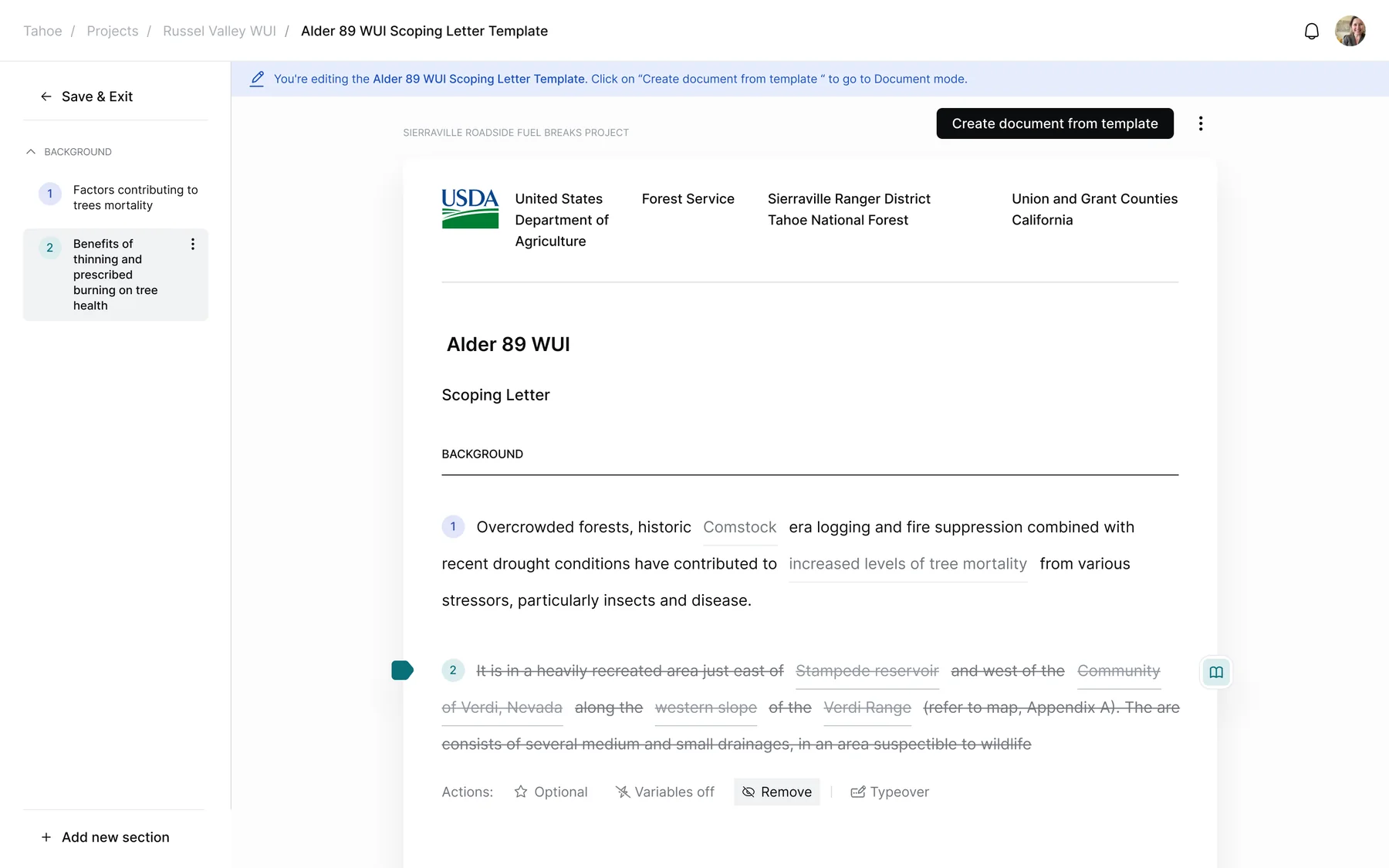Click the Verdi Range variable
This screenshot has width=1389, height=868.
[x=867, y=708]
